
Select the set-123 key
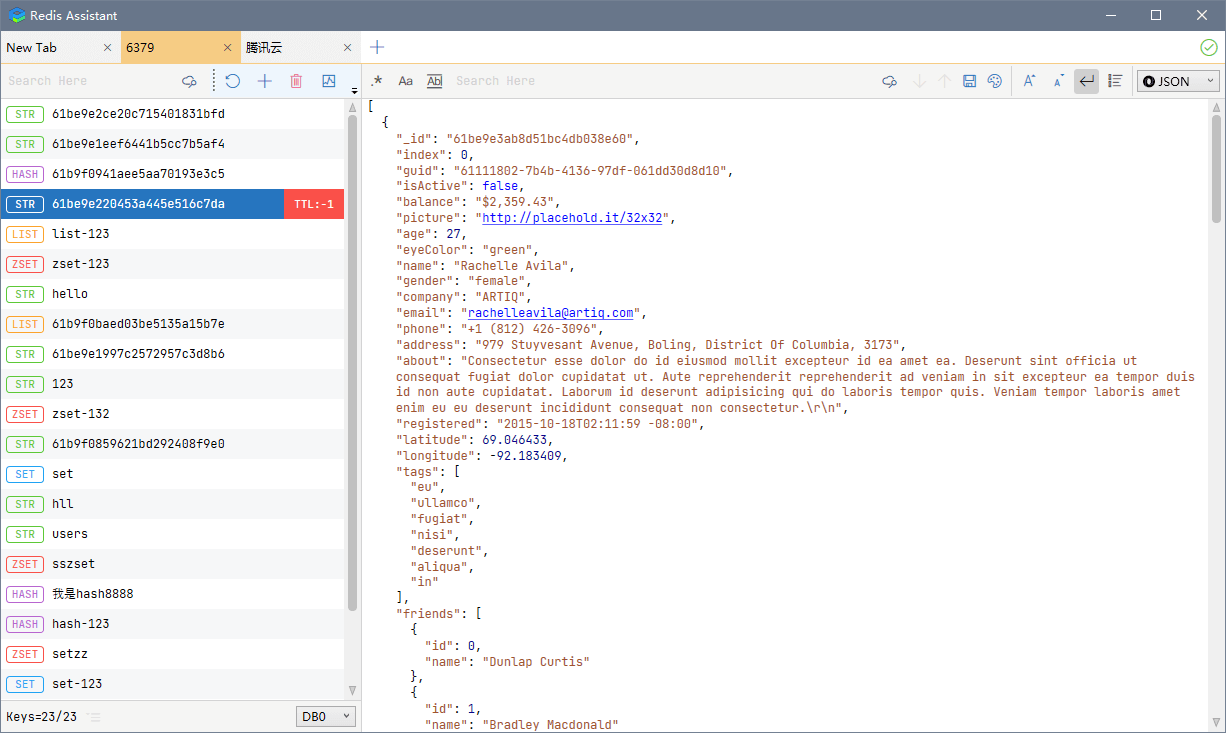[x=172, y=684]
